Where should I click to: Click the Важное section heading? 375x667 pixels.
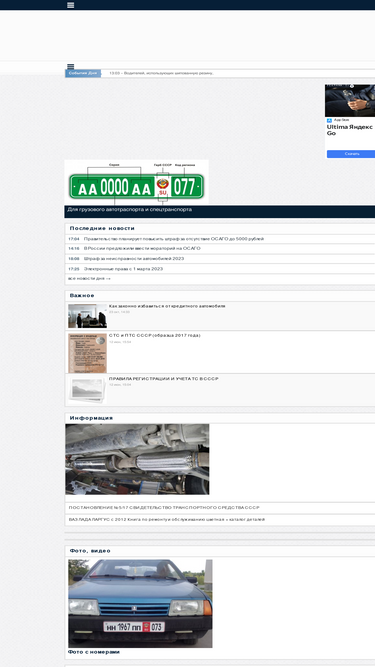tap(82, 295)
